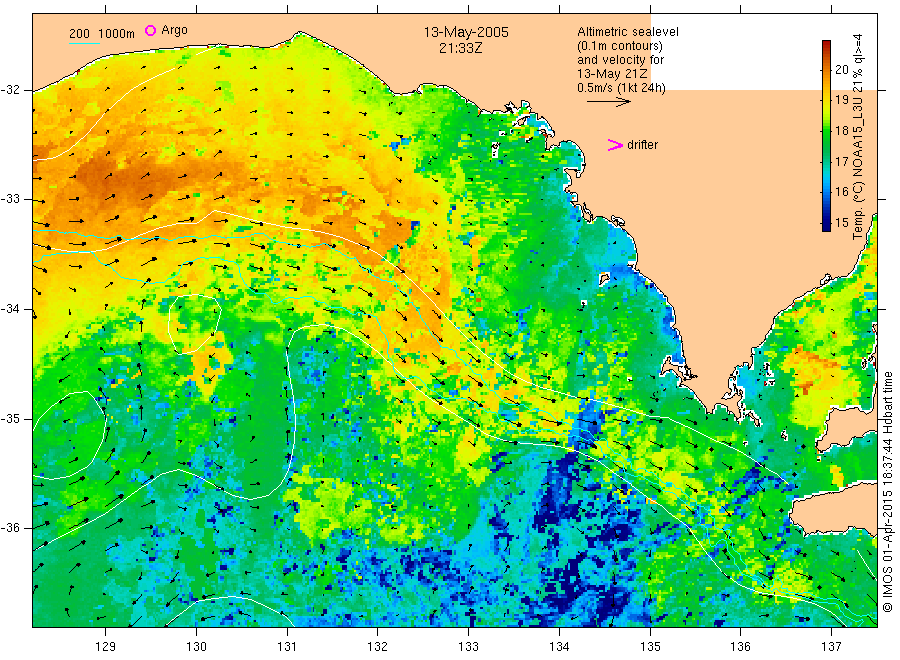This screenshot has width=900, height=660.
Task: Click the longitude label '131'
Action: [287, 647]
